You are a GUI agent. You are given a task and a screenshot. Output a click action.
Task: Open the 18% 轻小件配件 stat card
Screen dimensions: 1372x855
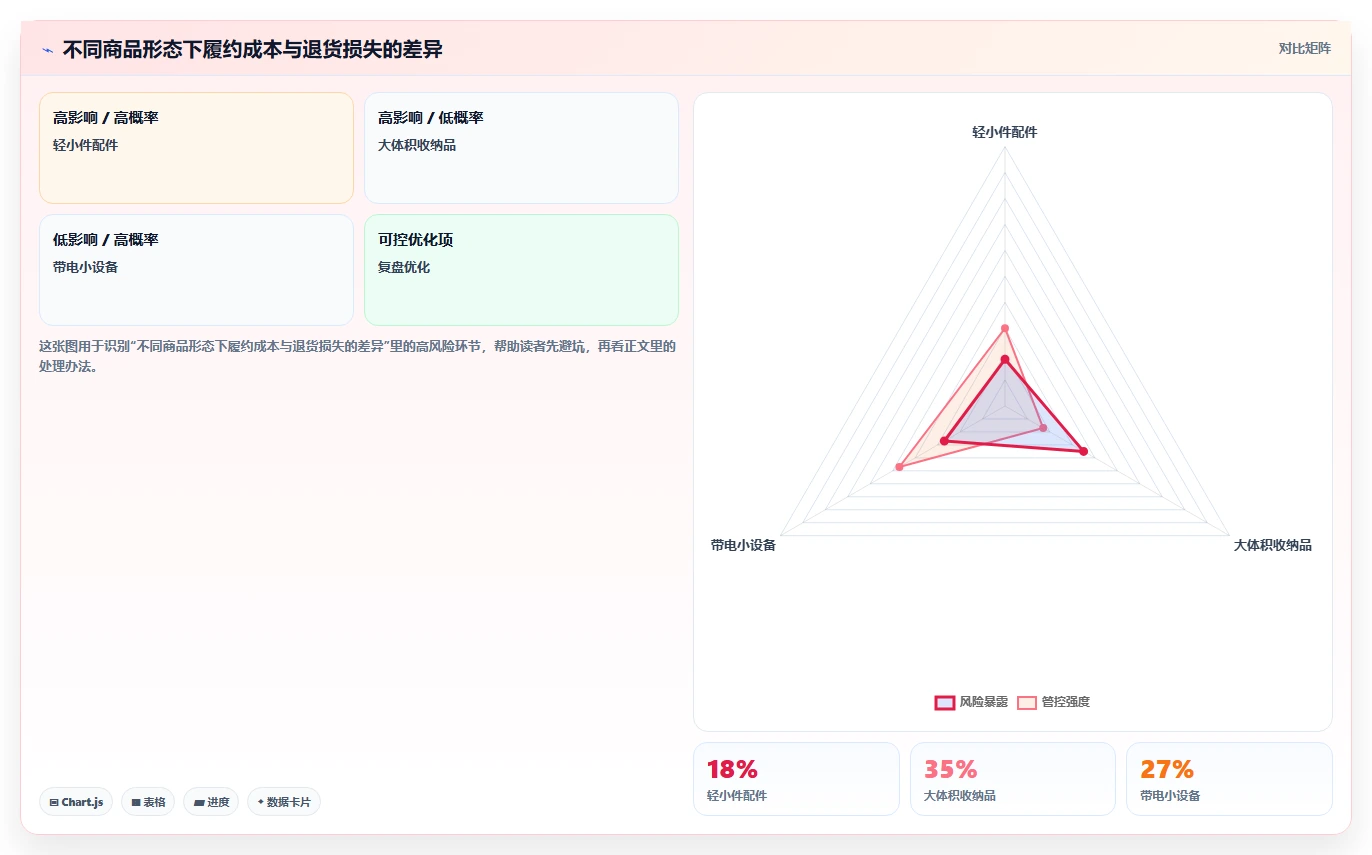796,779
